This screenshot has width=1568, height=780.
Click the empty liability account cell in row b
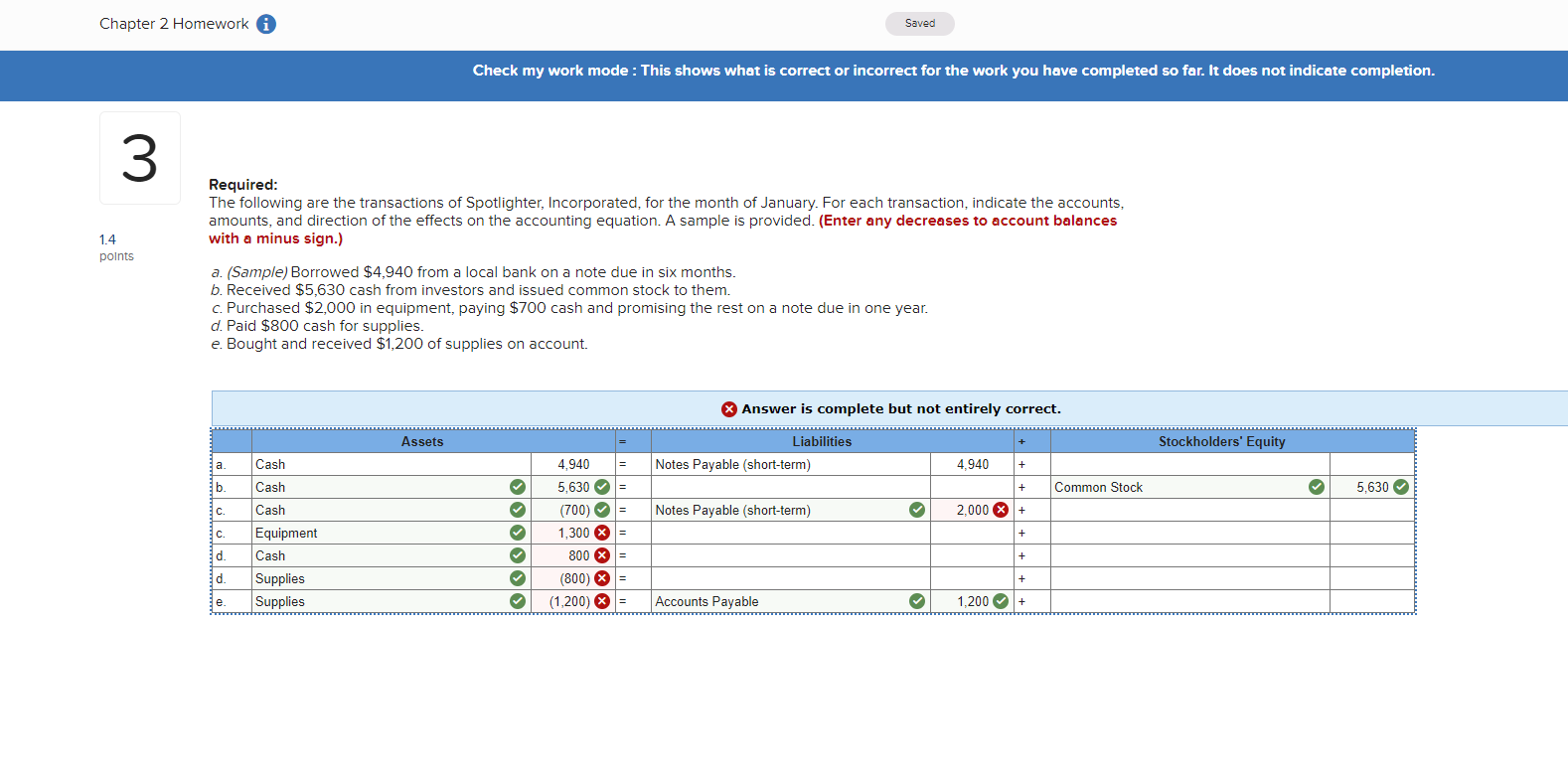[x=791, y=487]
